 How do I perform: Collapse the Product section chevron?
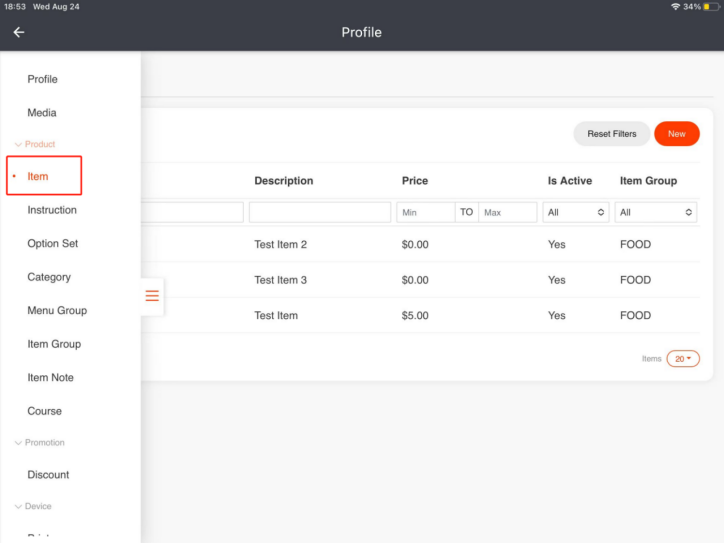(18, 145)
